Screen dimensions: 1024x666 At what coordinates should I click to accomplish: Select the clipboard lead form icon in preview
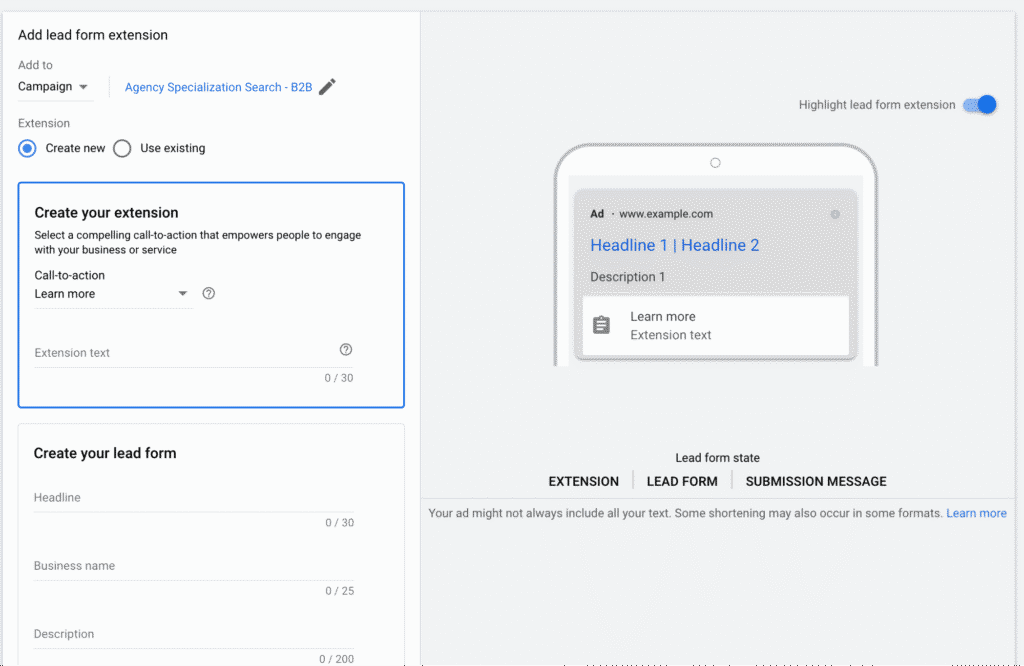click(x=600, y=324)
